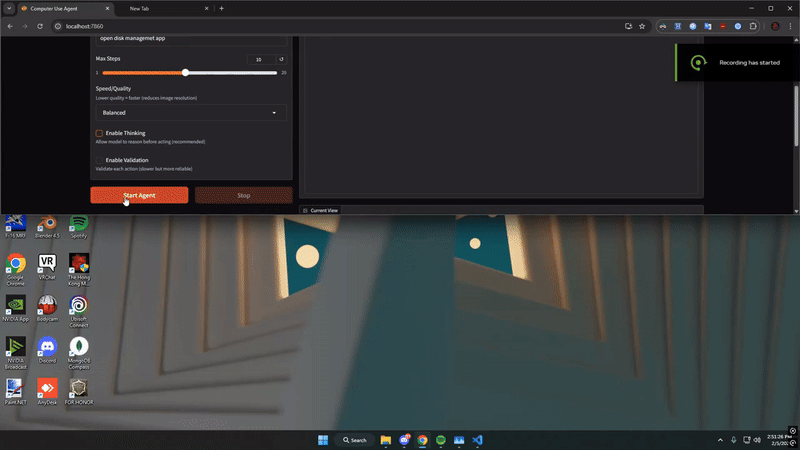Screen dimensions: 800x450
Task: Show hidden system tray icons
Action: (x=720, y=440)
